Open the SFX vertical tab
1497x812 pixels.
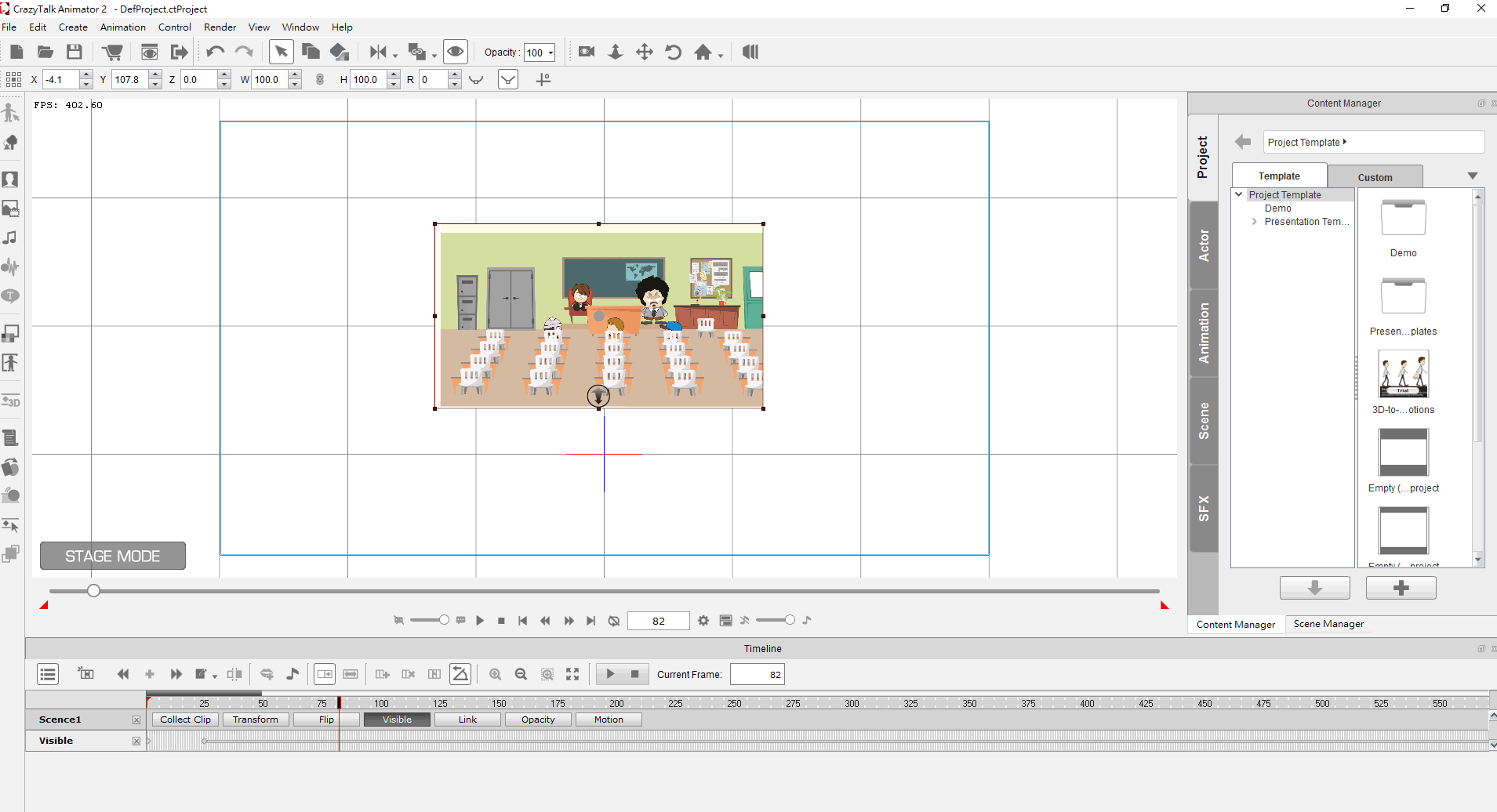[x=1204, y=509]
